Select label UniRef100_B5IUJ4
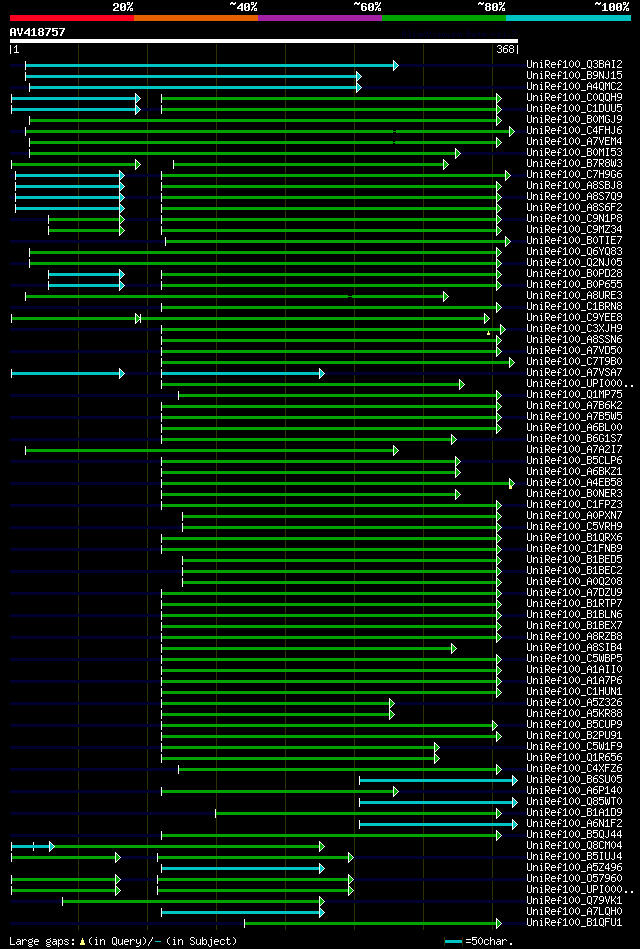640x949 pixels. pos(575,856)
